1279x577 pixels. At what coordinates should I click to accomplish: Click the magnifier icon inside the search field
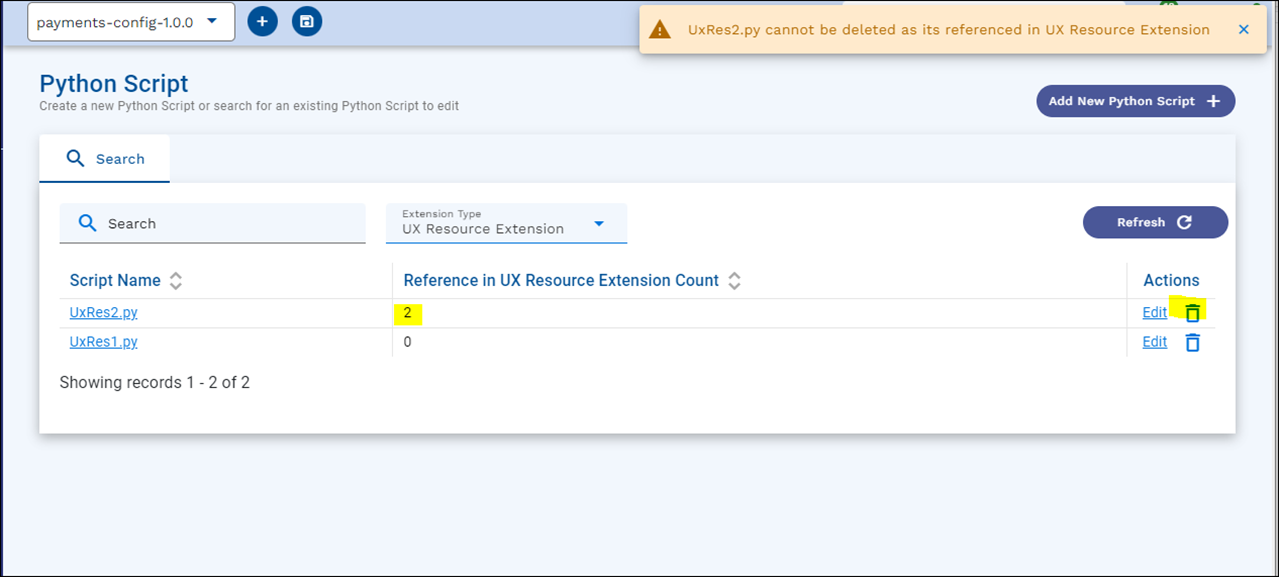click(x=87, y=223)
